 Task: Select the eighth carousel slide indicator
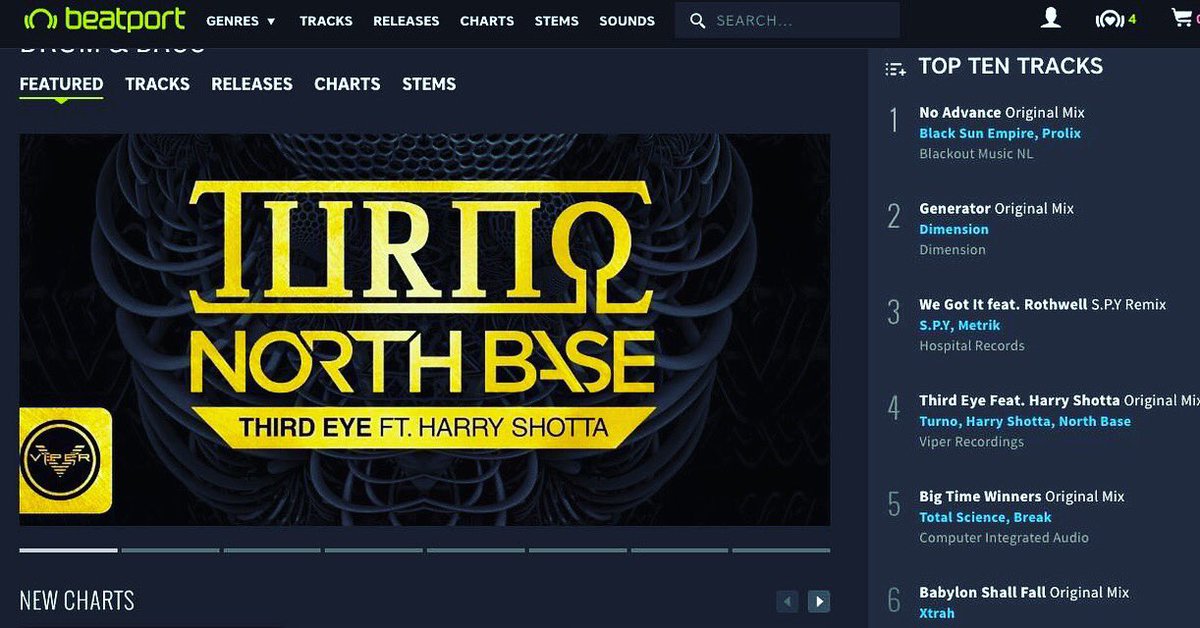click(781, 550)
